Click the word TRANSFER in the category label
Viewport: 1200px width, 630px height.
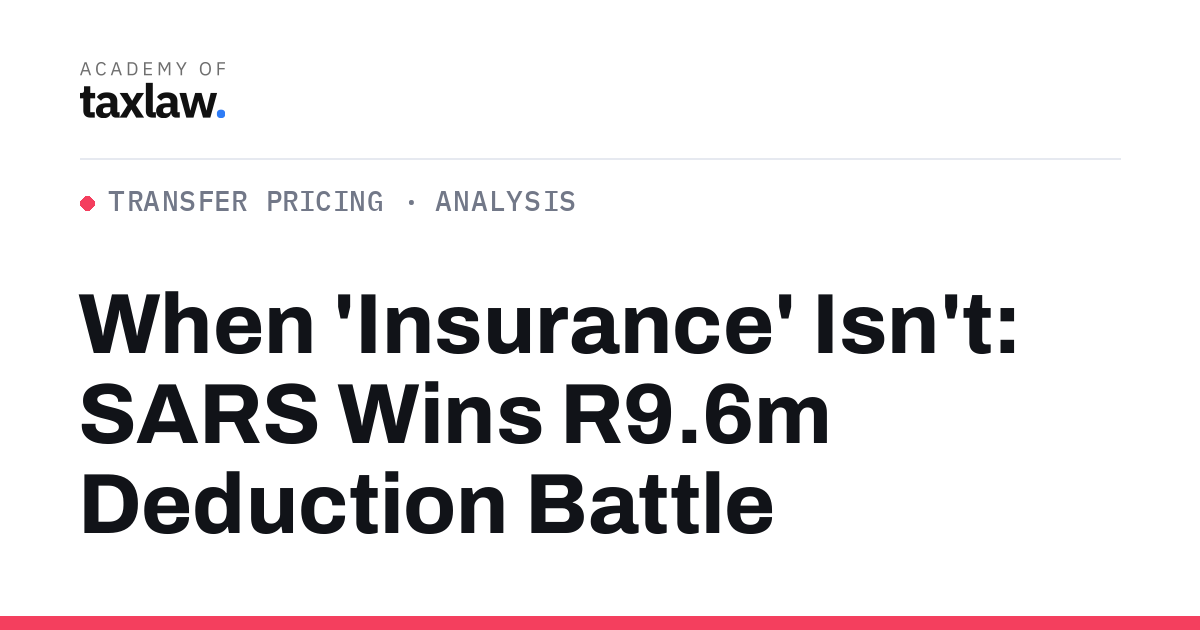(178, 202)
